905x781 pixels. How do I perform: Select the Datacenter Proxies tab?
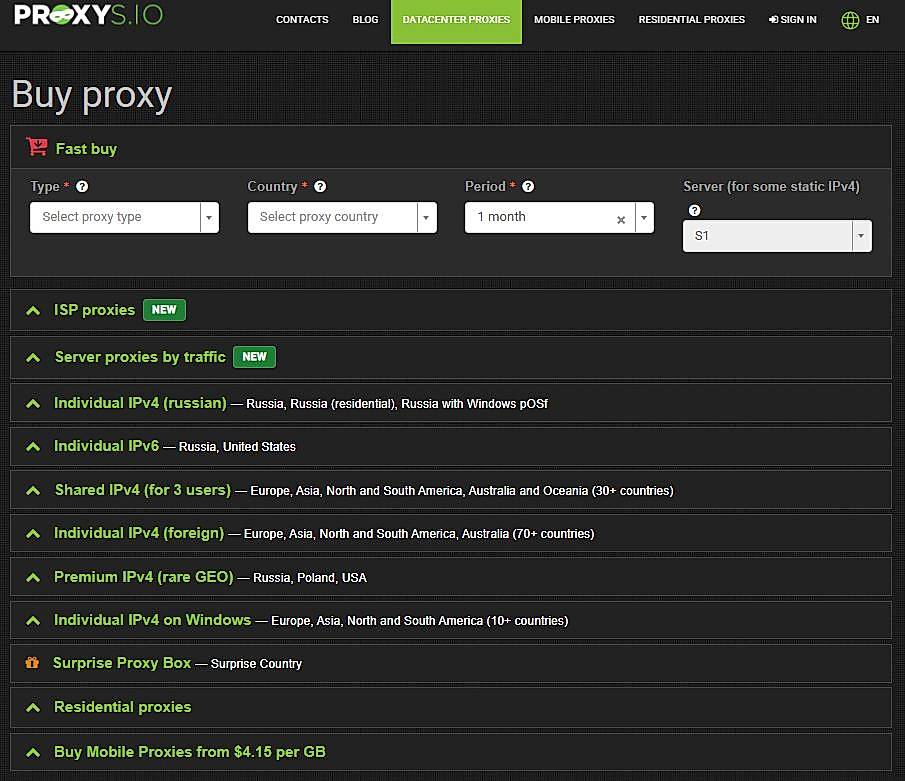click(456, 21)
